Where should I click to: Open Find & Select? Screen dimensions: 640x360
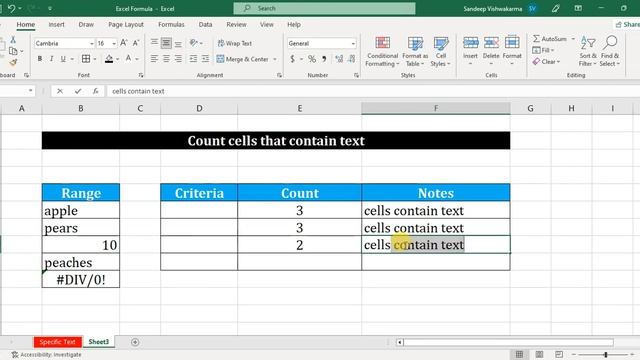[x=610, y=51]
